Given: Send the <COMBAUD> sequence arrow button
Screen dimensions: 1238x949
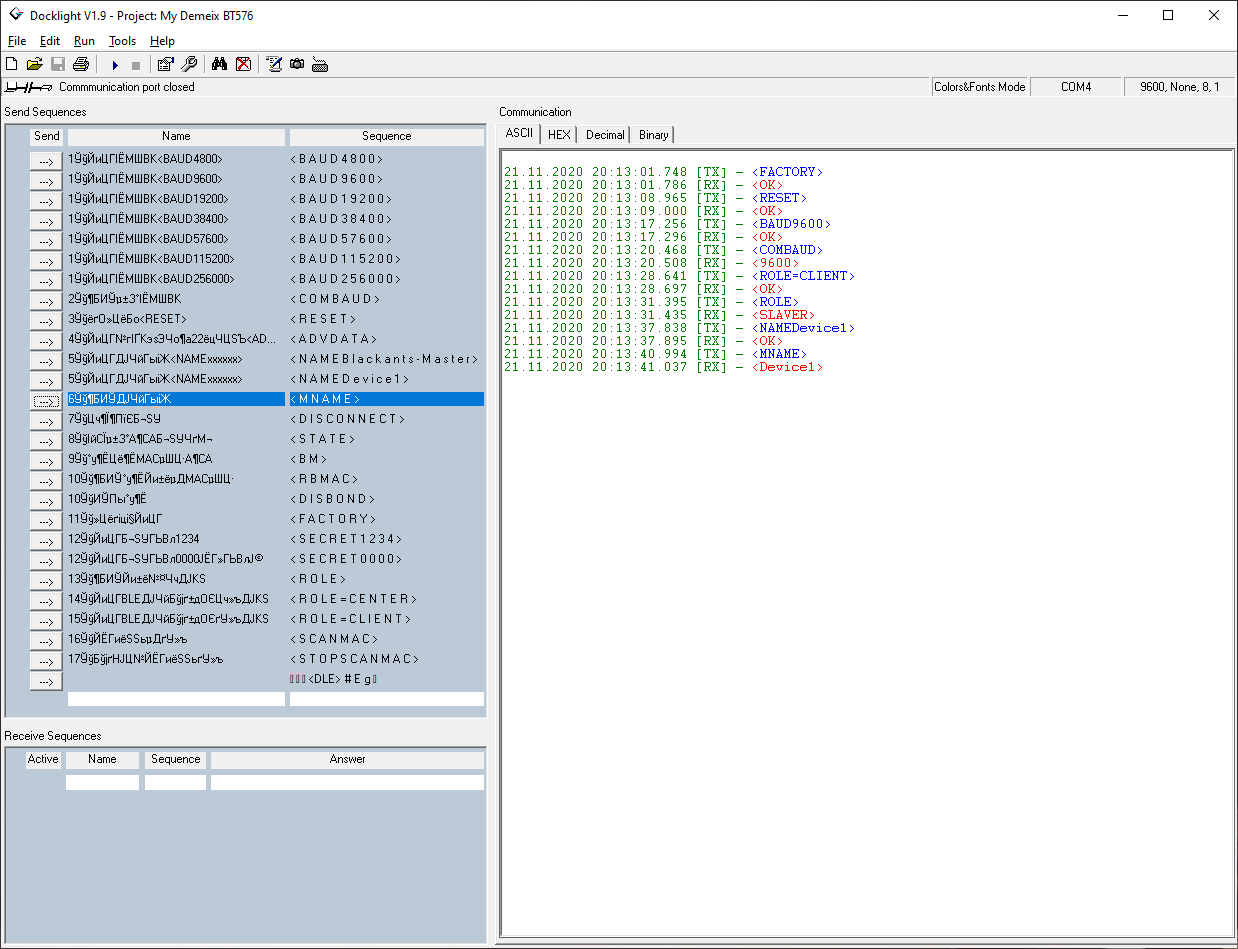Looking at the screenshot, I should point(46,300).
